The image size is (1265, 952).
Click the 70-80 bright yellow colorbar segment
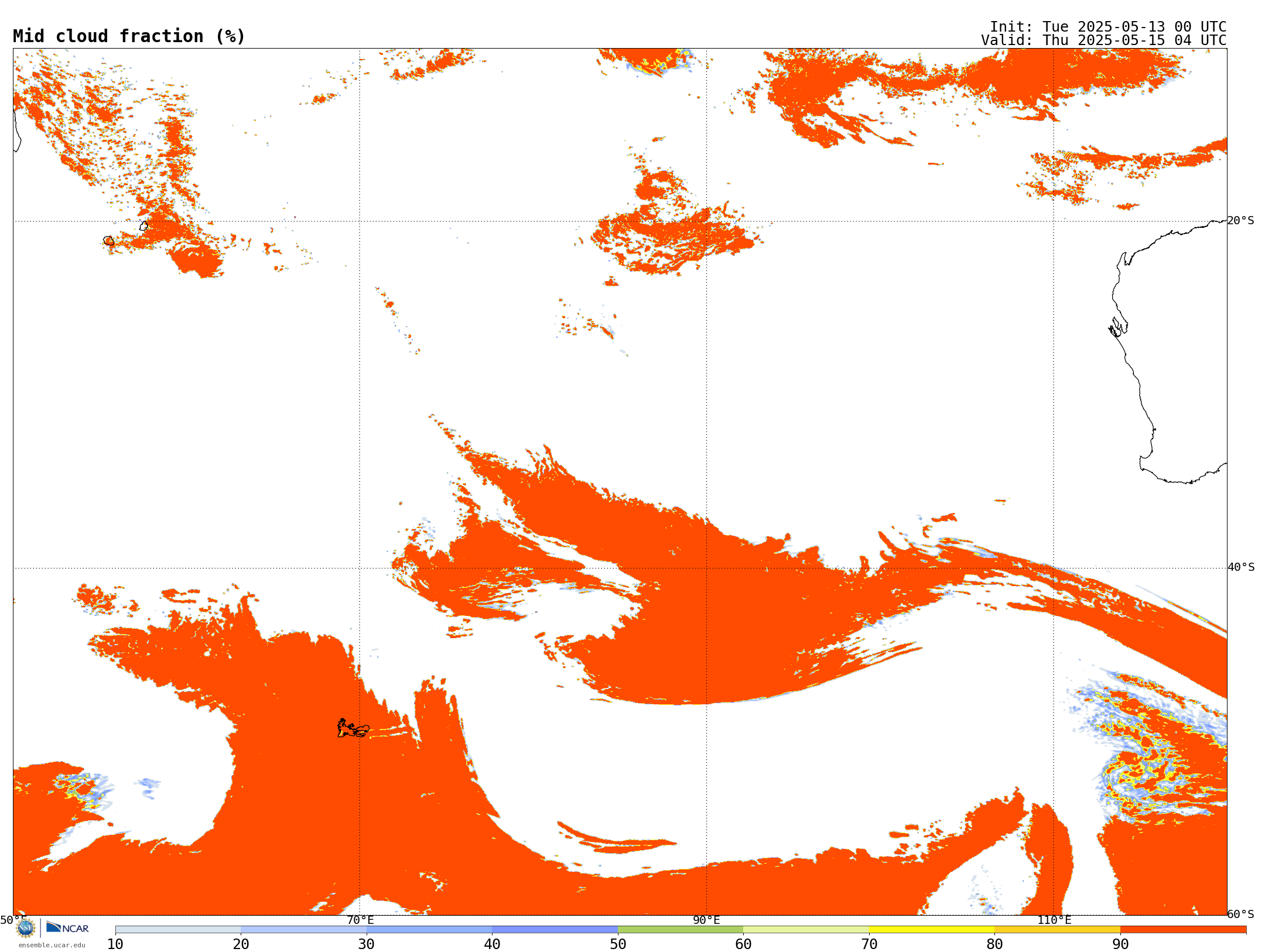(x=932, y=930)
